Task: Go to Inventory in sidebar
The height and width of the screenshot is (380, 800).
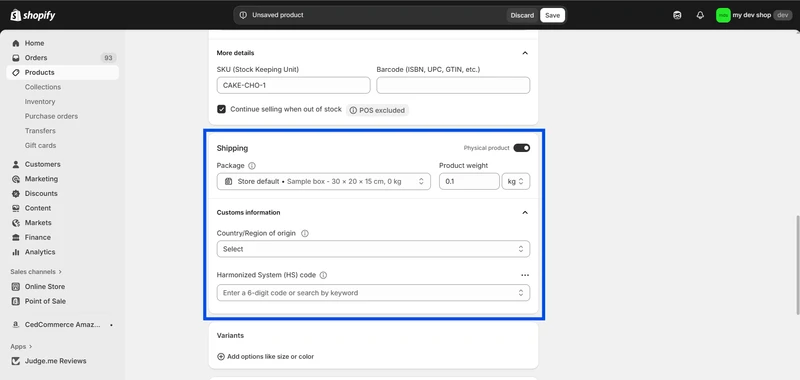Action: [x=40, y=102]
